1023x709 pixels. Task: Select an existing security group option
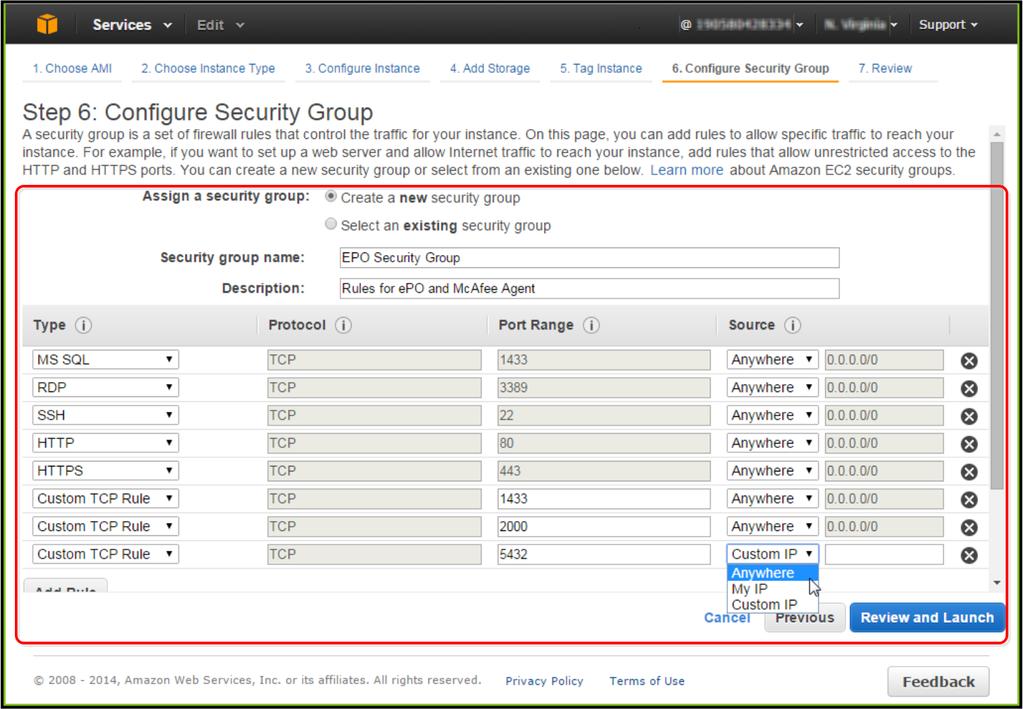click(x=331, y=224)
